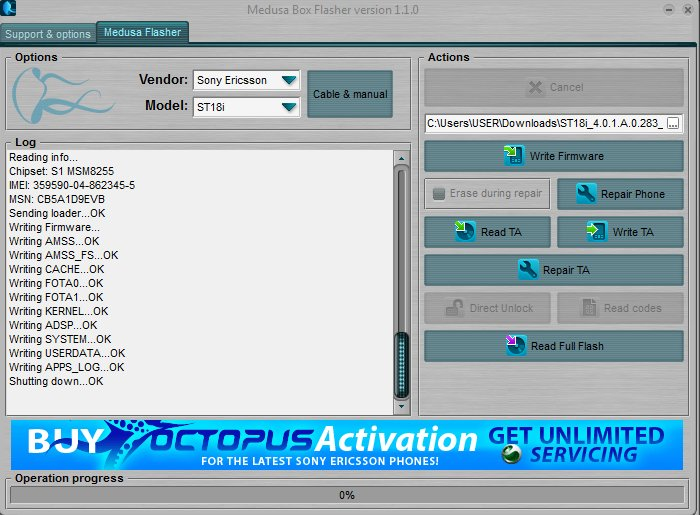Image resolution: width=700 pixels, height=515 pixels.
Task: Minimize the Medusa Box Flasher window
Action: click(668, 9)
